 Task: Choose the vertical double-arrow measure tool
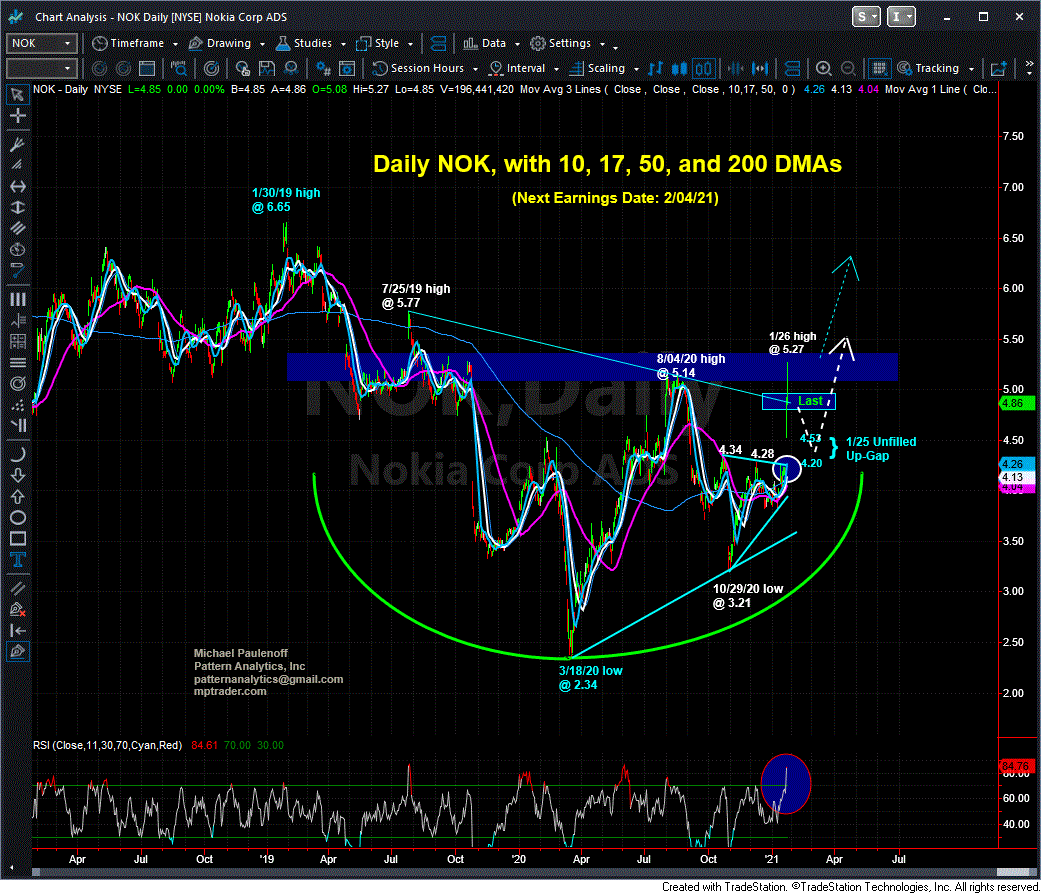(17, 207)
